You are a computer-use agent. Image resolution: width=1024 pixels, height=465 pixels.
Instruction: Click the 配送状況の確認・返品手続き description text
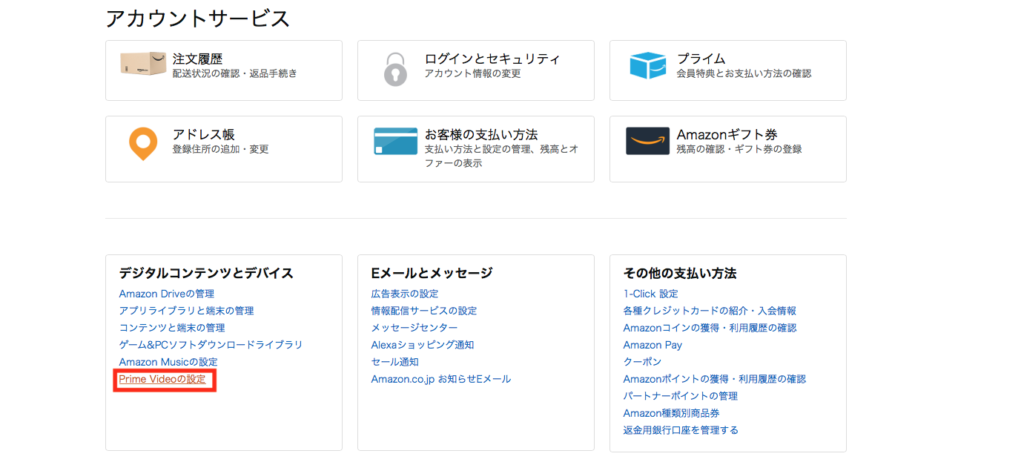(234, 74)
